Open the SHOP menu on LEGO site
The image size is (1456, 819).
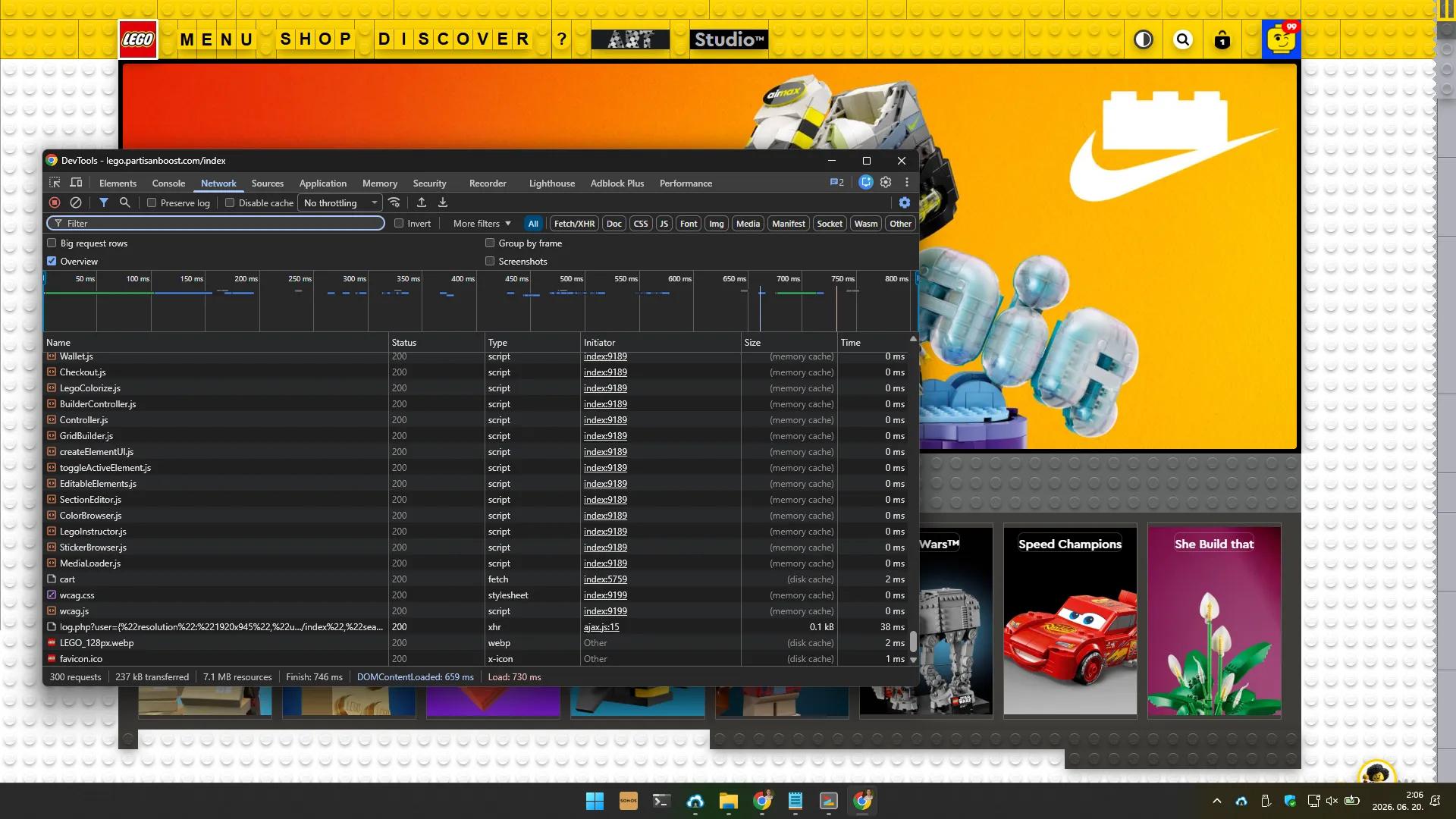coord(316,39)
